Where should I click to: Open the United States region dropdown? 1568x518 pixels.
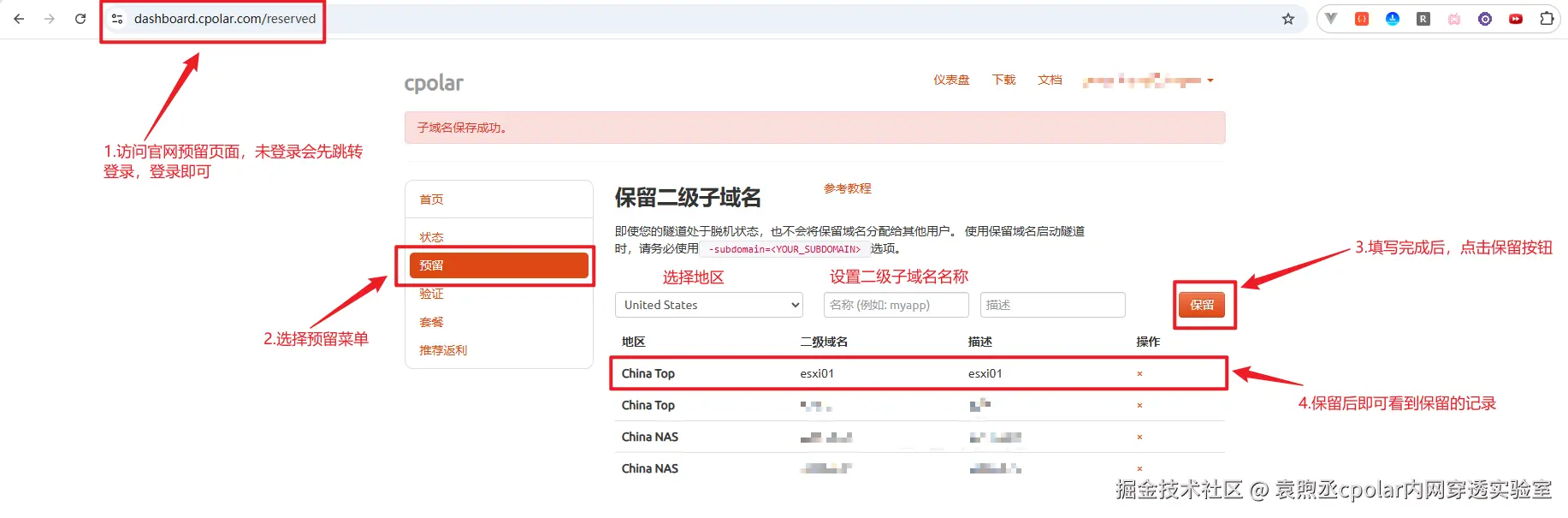pos(709,305)
